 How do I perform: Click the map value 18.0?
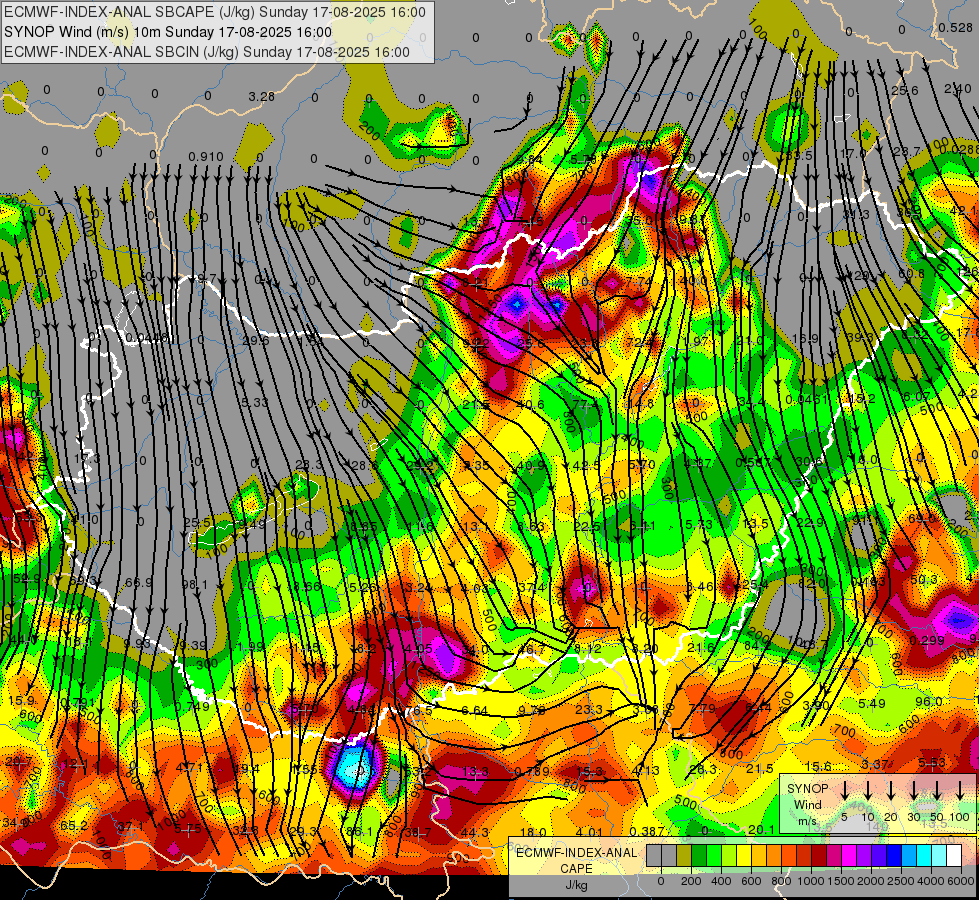[533, 832]
